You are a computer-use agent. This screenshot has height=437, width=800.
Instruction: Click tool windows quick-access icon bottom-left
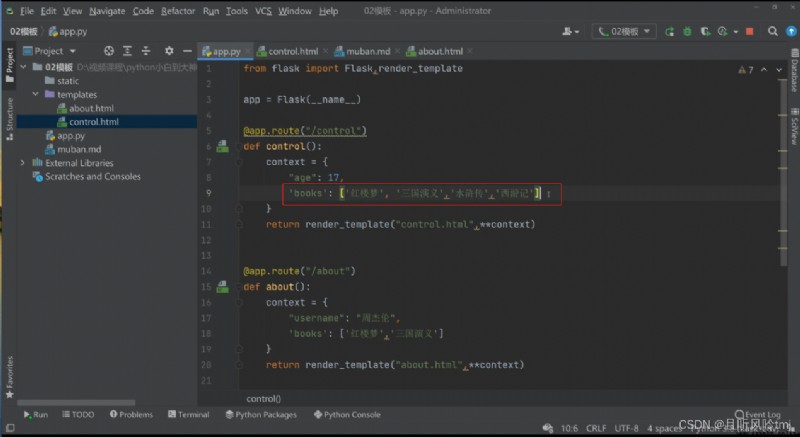[10, 428]
